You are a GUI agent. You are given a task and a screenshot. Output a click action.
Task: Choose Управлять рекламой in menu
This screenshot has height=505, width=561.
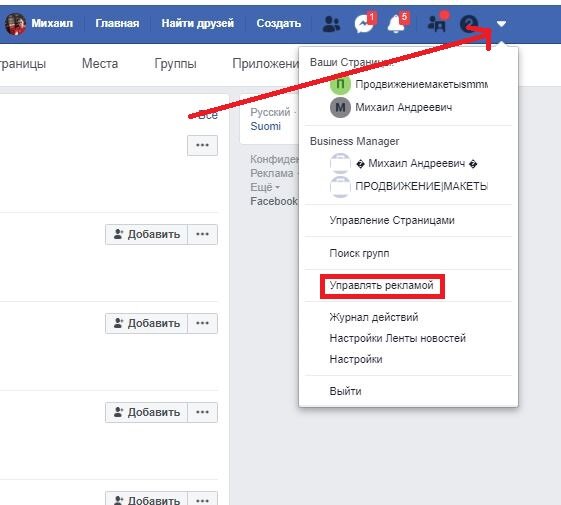[381, 286]
